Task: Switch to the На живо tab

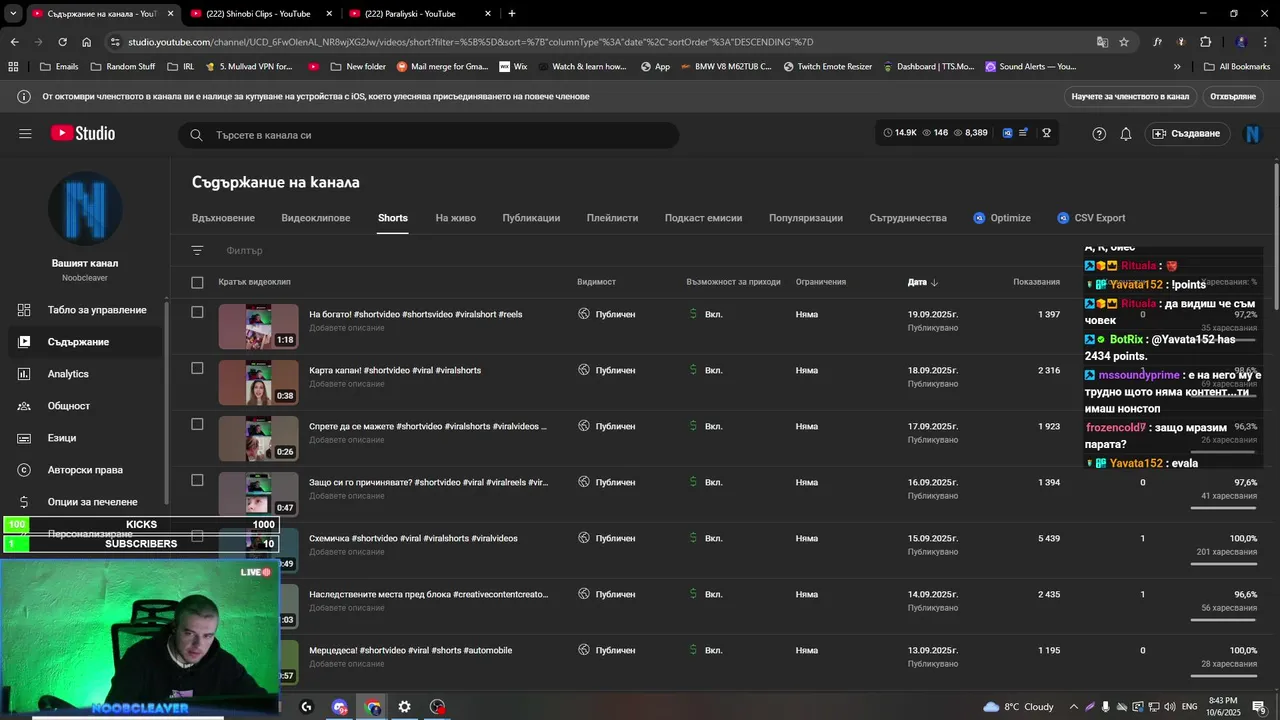Action: pos(455,218)
